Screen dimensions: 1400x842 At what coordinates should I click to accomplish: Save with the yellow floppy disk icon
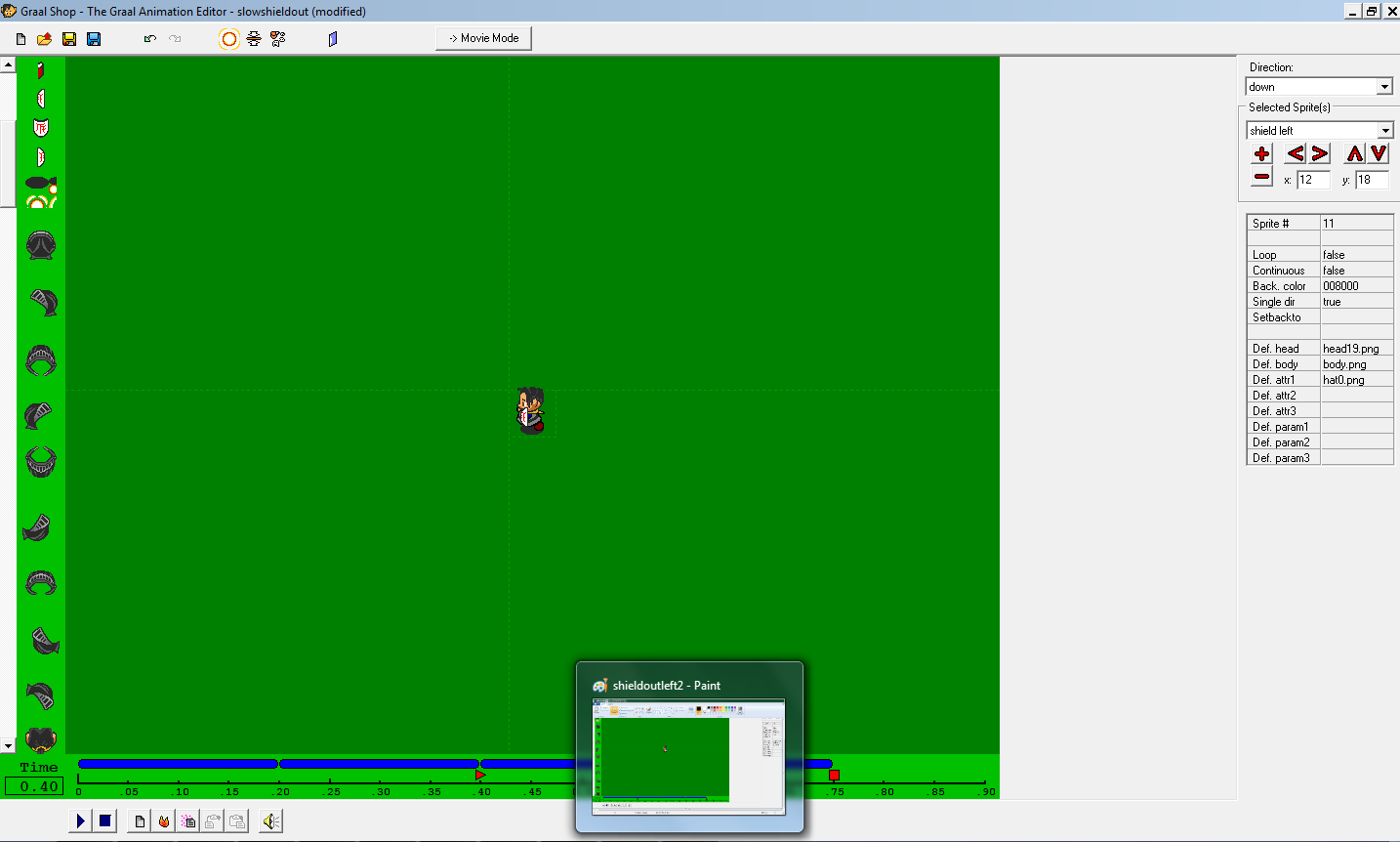point(69,39)
